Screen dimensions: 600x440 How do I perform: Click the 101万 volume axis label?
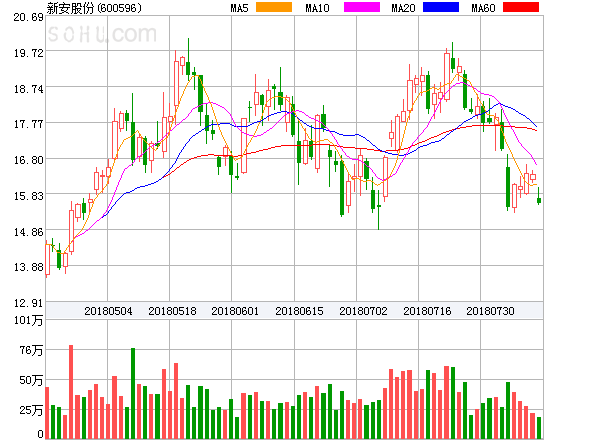click(28, 320)
